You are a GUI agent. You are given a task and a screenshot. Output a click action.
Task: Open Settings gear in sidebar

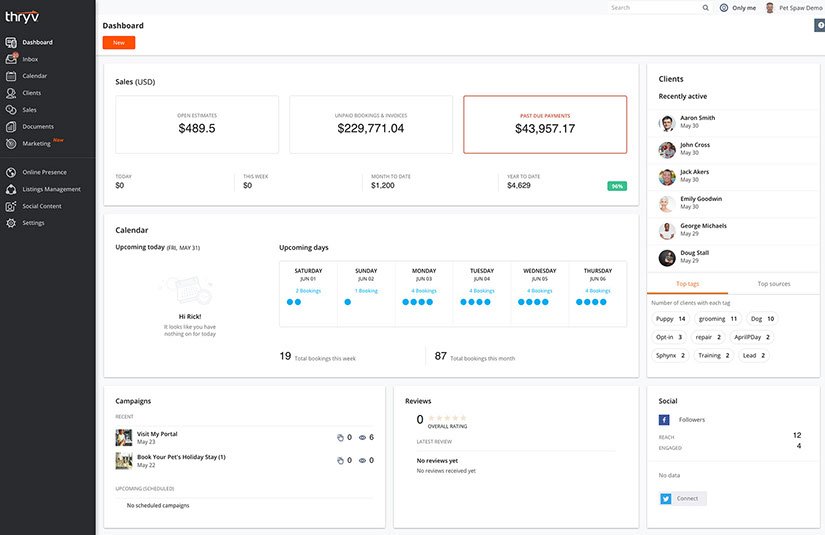(11, 223)
